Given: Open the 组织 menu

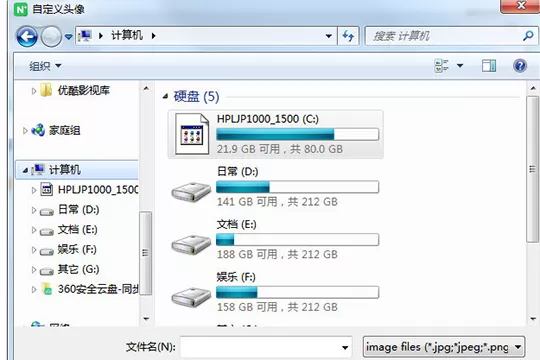Looking at the screenshot, I should coord(45,66).
